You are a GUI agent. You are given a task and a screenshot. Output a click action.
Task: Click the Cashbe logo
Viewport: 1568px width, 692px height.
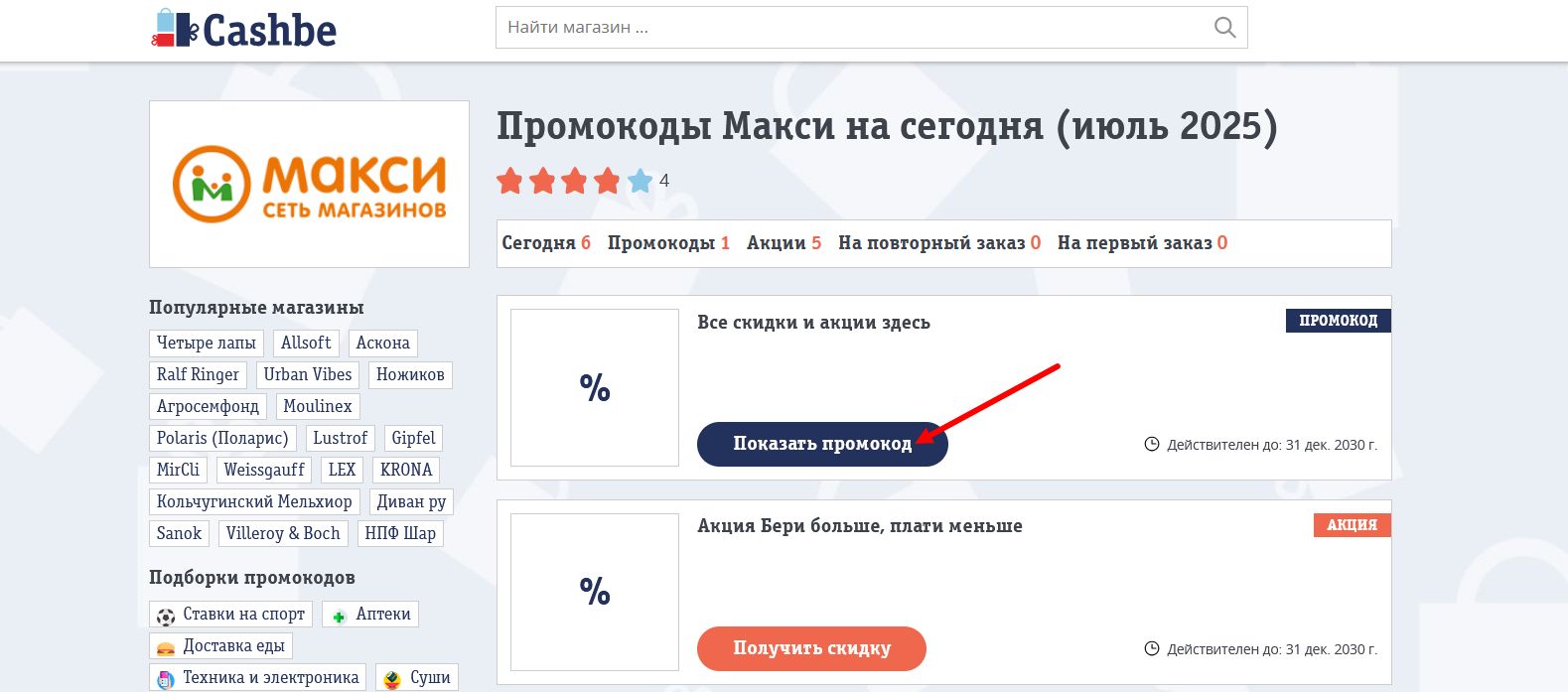click(x=244, y=29)
